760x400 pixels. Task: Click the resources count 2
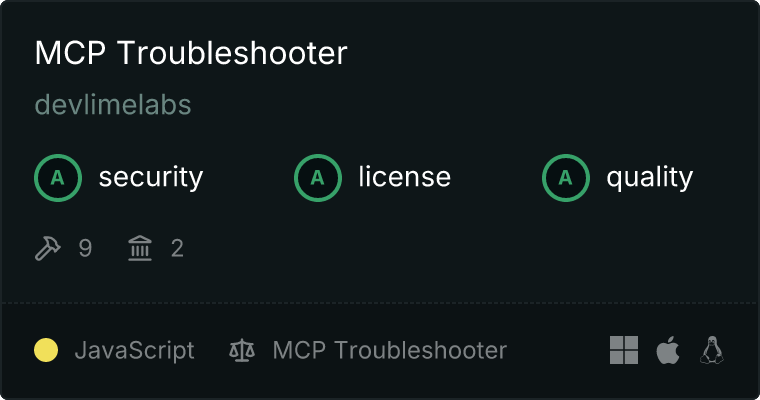tap(177, 248)
